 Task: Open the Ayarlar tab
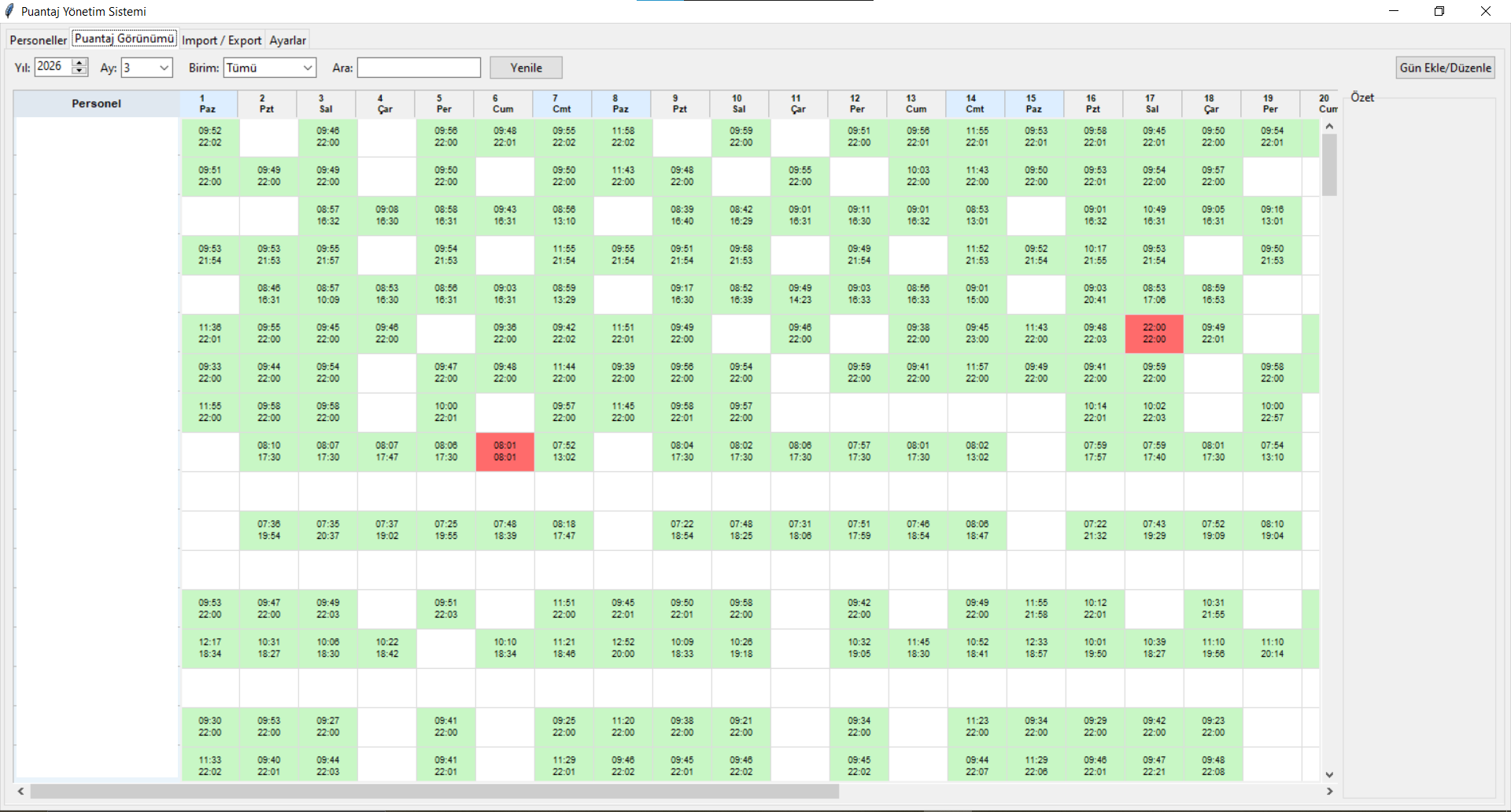(x=287, y=40)
